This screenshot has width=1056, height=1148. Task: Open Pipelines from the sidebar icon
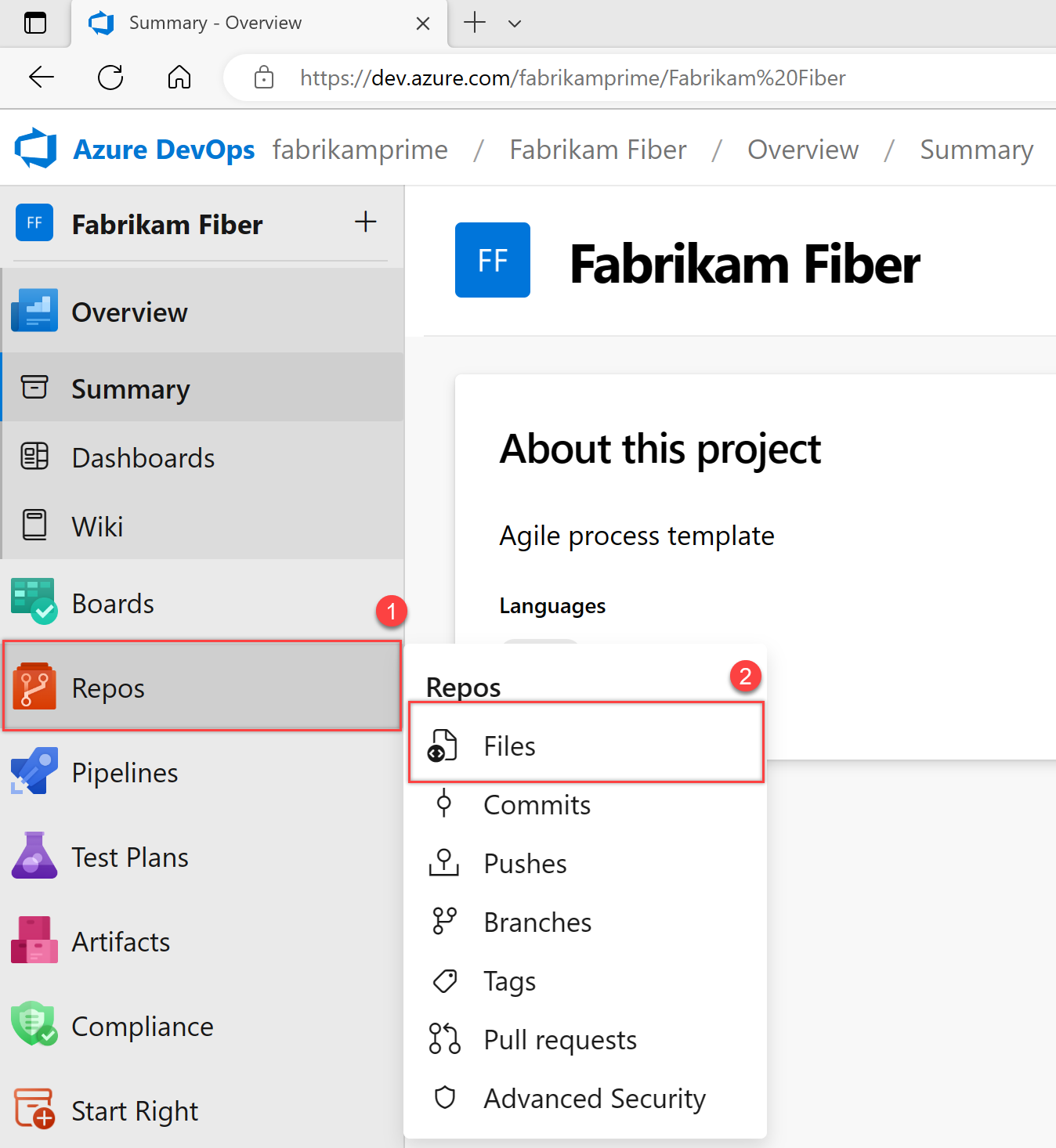[34, 771]
